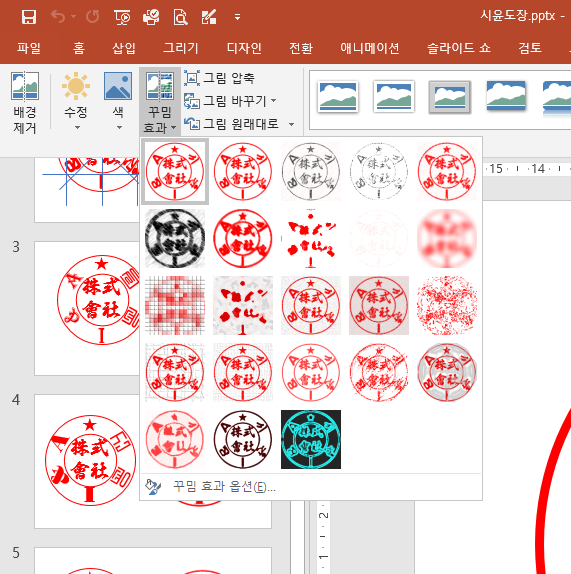Open the 그리기 tab

(x=181, y=48)
